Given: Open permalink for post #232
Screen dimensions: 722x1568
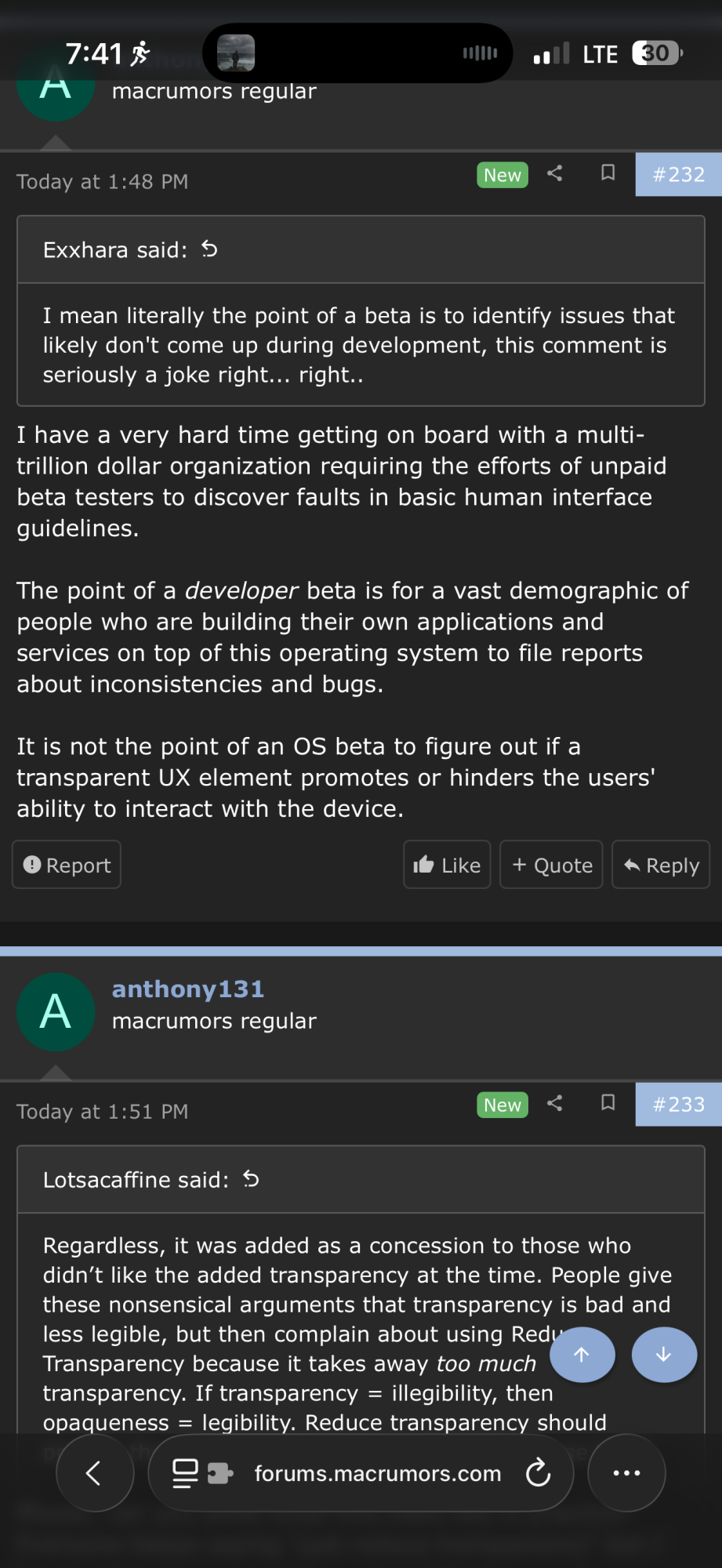Looking at the screenshot, I should (678, 175).
